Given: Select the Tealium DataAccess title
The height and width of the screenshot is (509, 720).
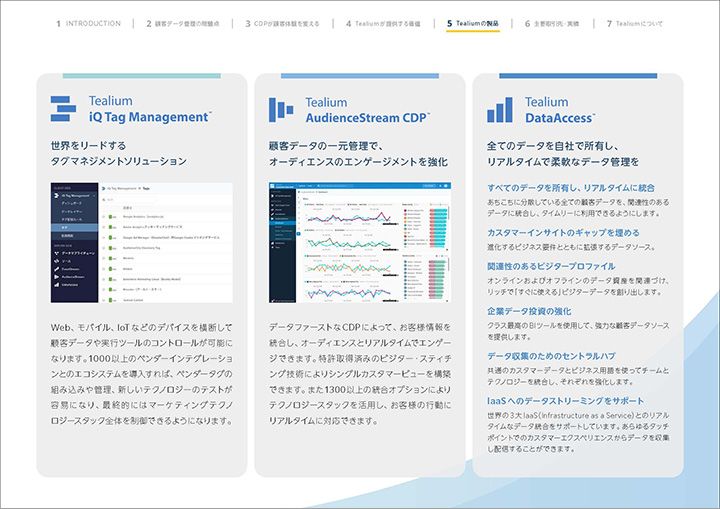Looking at the screenshot, I should click(560, 110).
